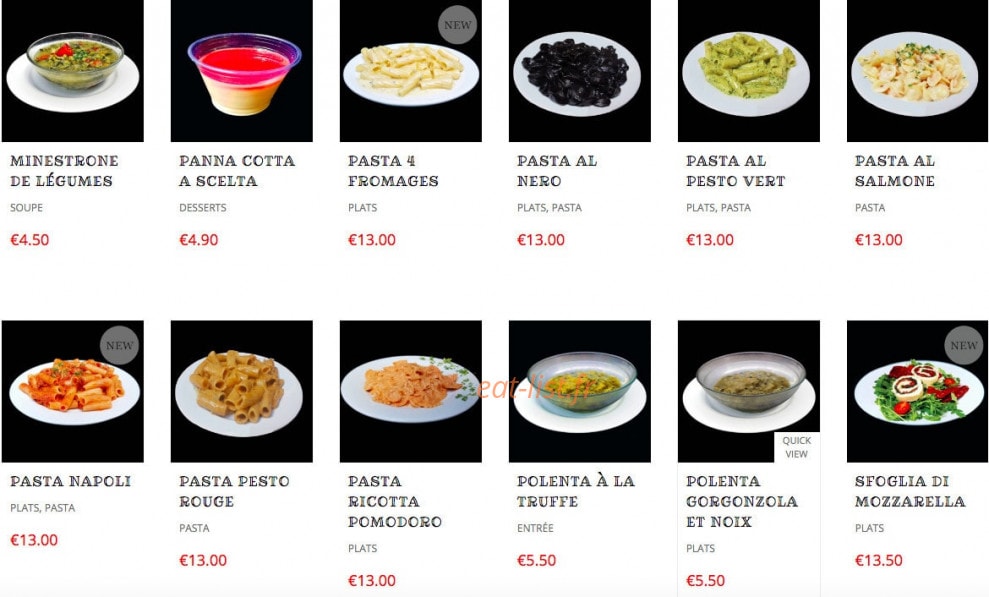The width and height of the screenshot is (989, 597).
Task: Click the Polenta Gorgonzola et Noix title
Action: (742, 501)
